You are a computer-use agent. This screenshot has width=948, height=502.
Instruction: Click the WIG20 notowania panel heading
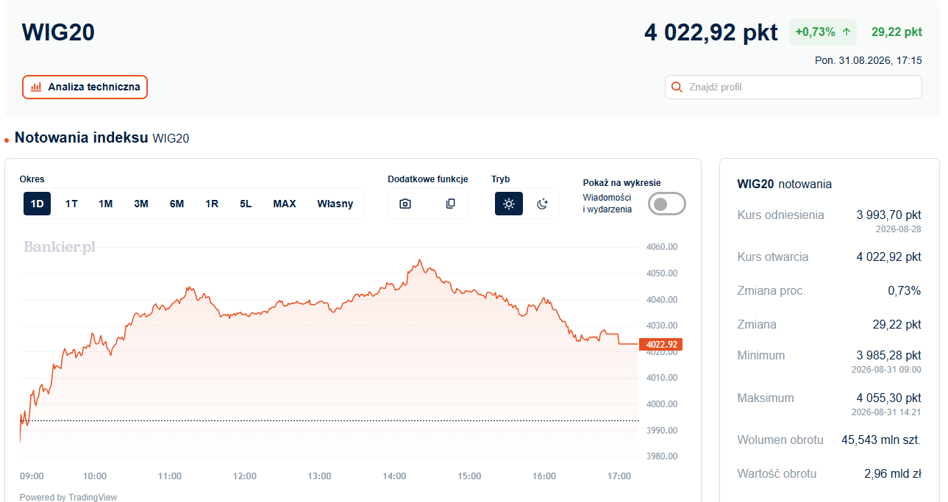pos(784,184)
